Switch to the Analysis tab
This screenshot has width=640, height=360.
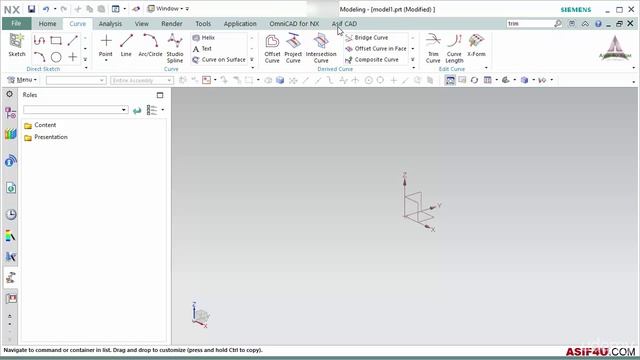110,24
